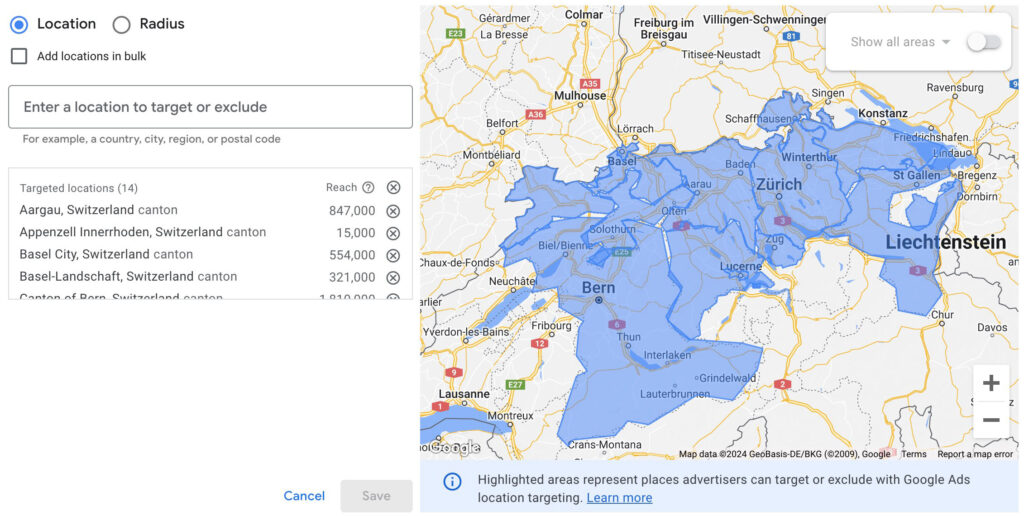Click the Bern label on the map
The width and height of the screenshot is (1024, 516).
pos(598,288)
